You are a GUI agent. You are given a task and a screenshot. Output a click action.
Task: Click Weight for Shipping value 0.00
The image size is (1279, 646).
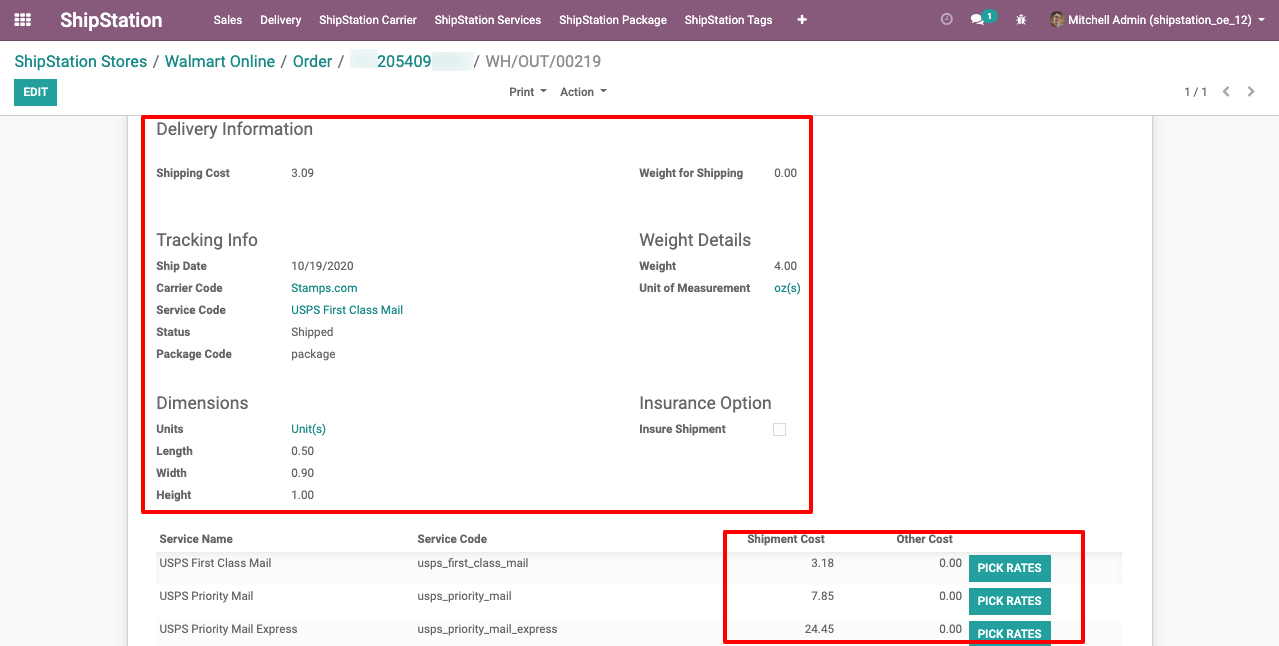tap(786, 173)
